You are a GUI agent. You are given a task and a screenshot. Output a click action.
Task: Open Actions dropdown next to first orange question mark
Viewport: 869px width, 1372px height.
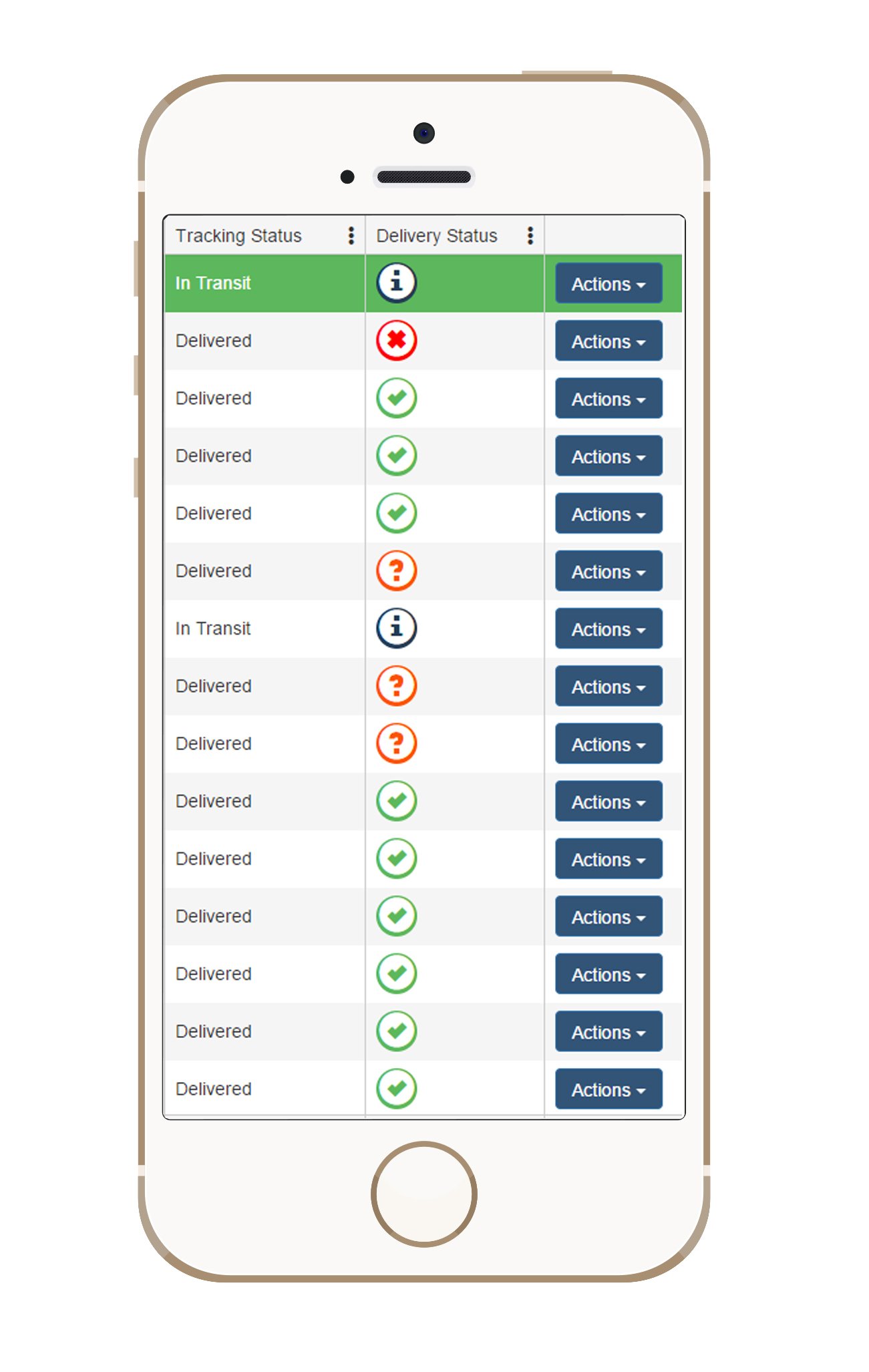pyautogui.click(x=609, y=572)
